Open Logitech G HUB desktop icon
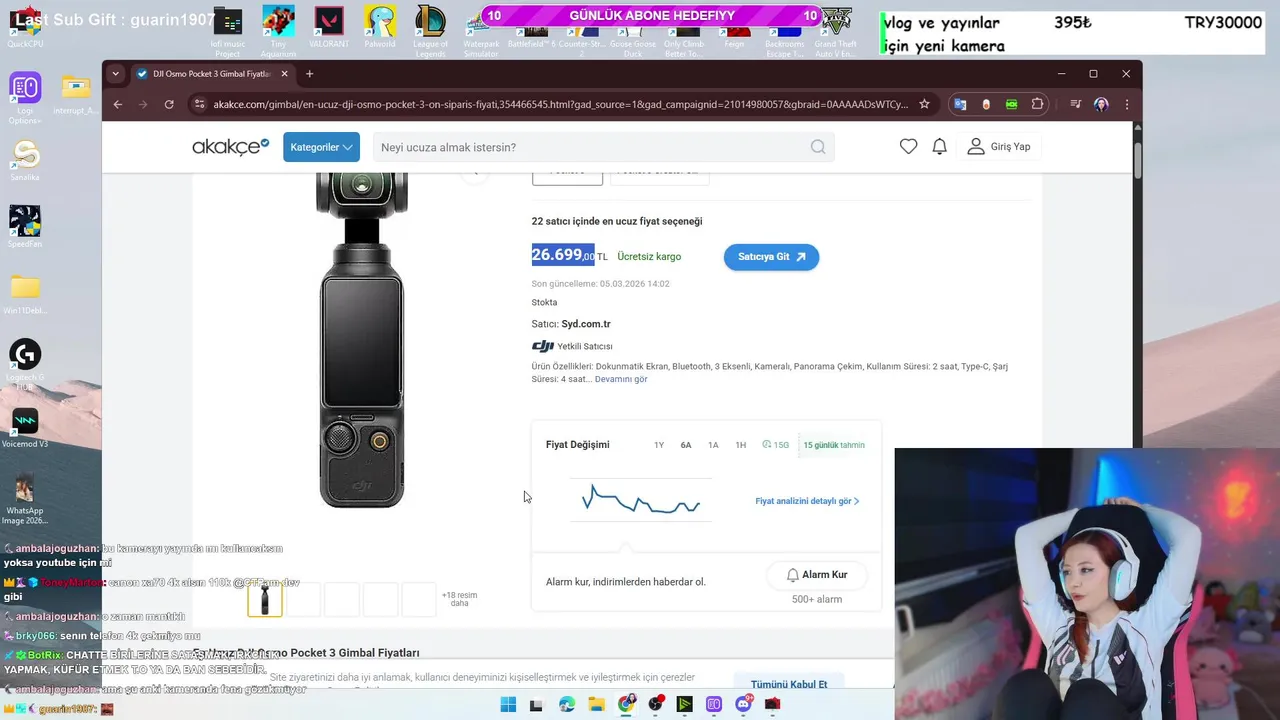1280x720 pixels. coord(25,364)
